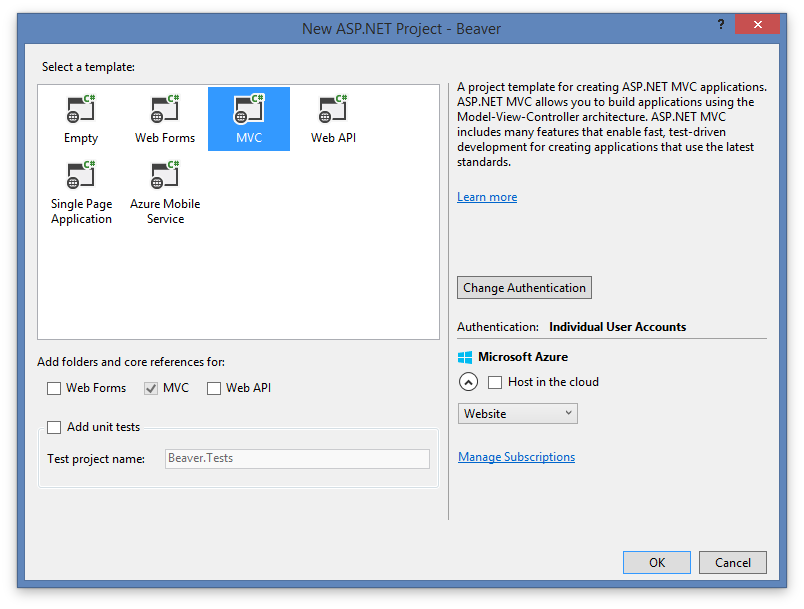Close the New ASP.NET Project dialog
Screen dimensions: 804x609
757,24
